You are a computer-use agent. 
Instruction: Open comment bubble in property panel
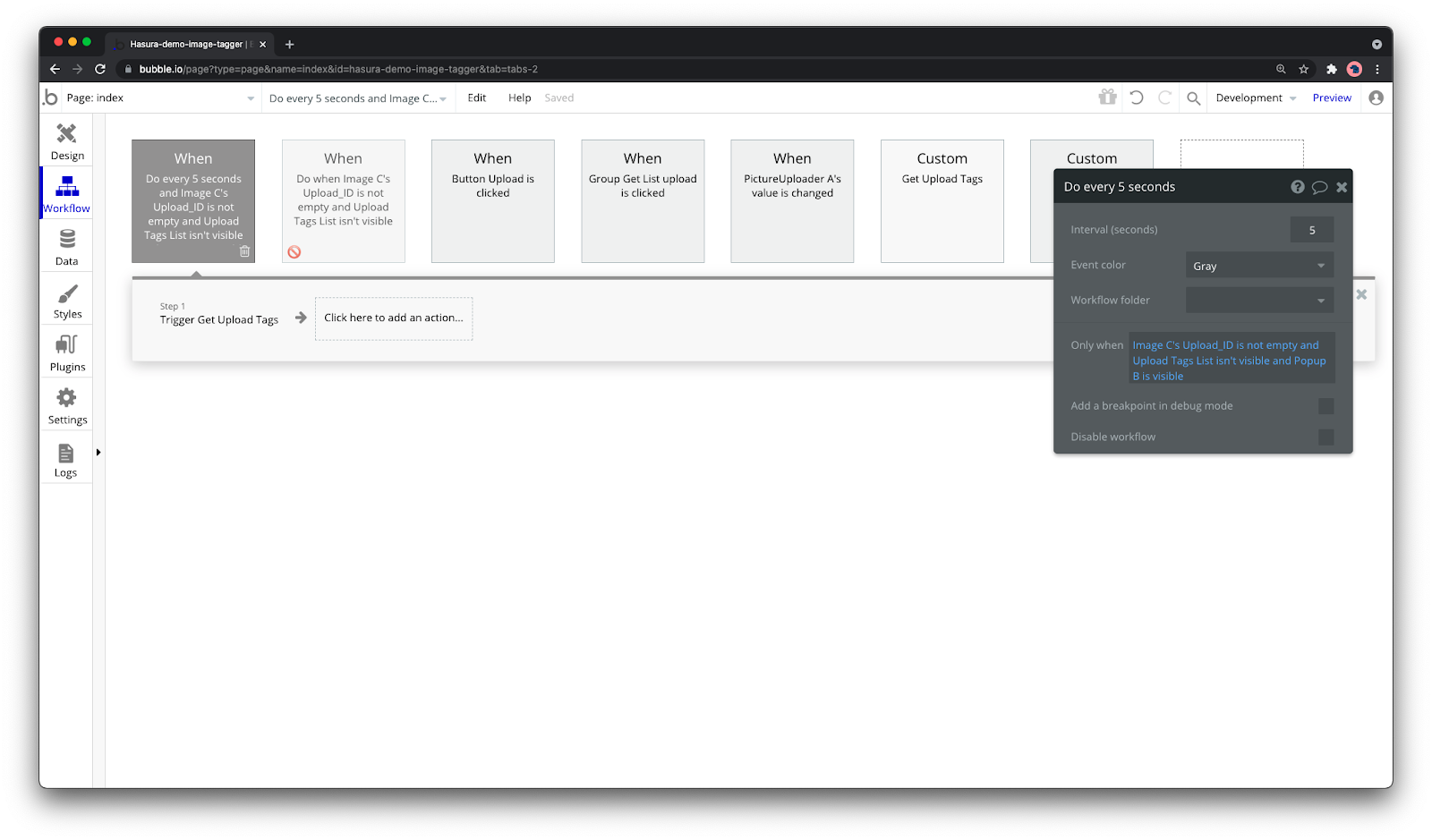[x=1319, y=187]
